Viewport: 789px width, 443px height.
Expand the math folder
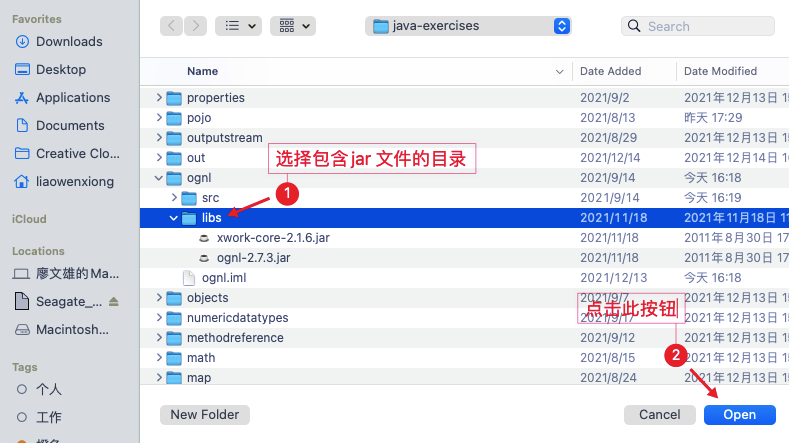(x=159, y=357)
